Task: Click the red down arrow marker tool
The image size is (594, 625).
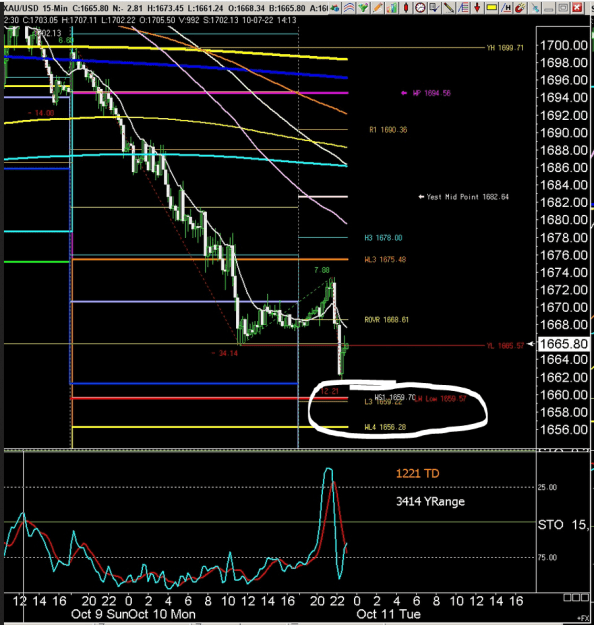Action: [x=477, y=8]
